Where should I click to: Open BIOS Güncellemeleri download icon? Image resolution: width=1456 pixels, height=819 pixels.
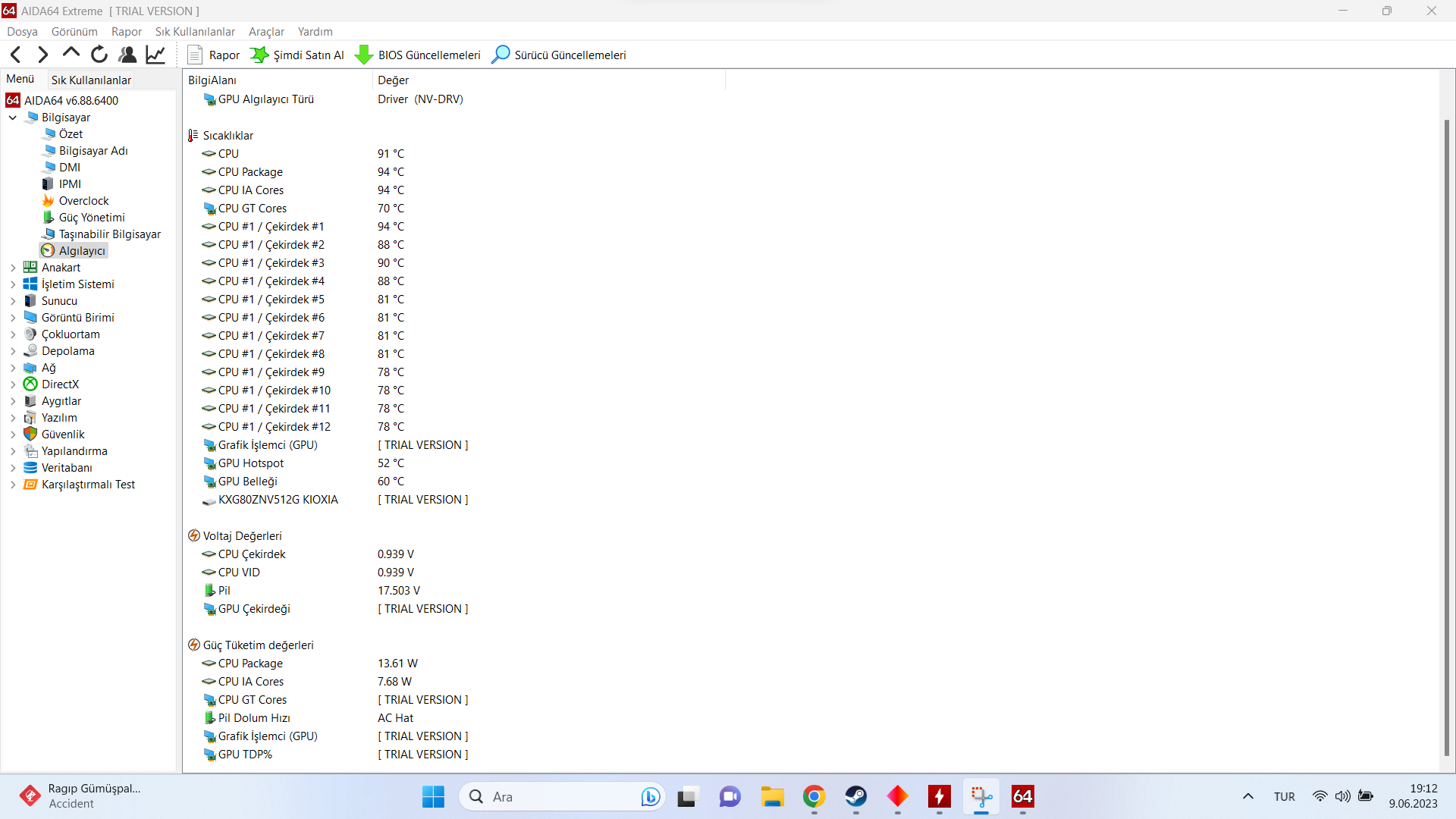click(364, 55)
